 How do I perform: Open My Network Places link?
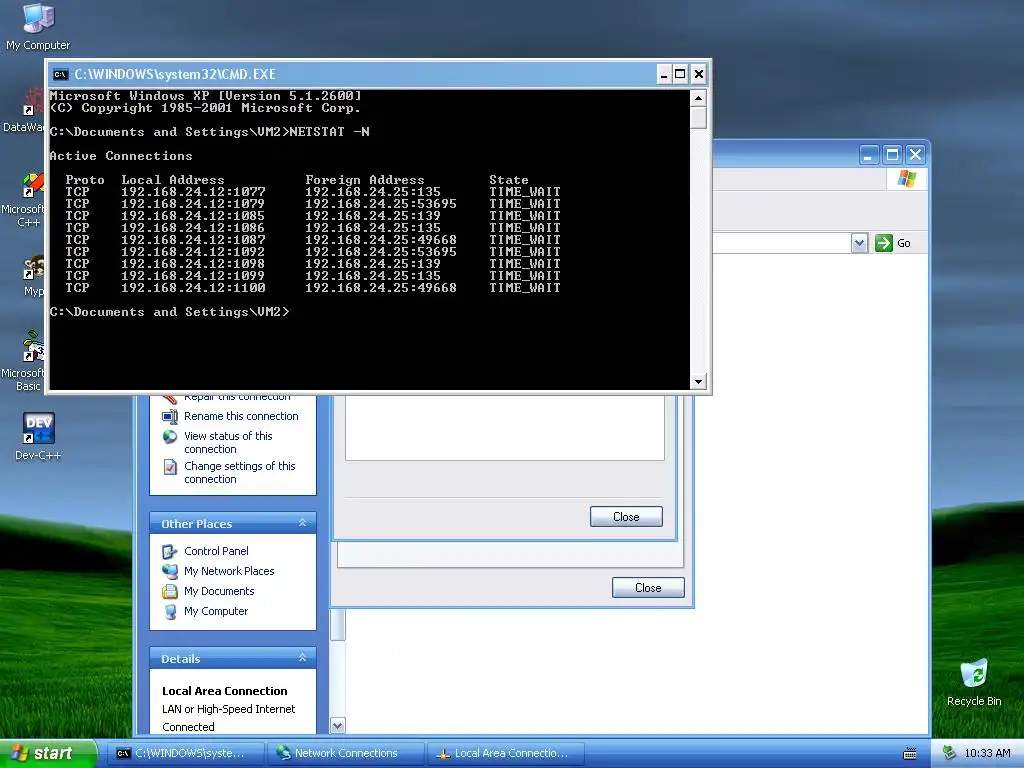pyautogui.click(x=229, y=571)
